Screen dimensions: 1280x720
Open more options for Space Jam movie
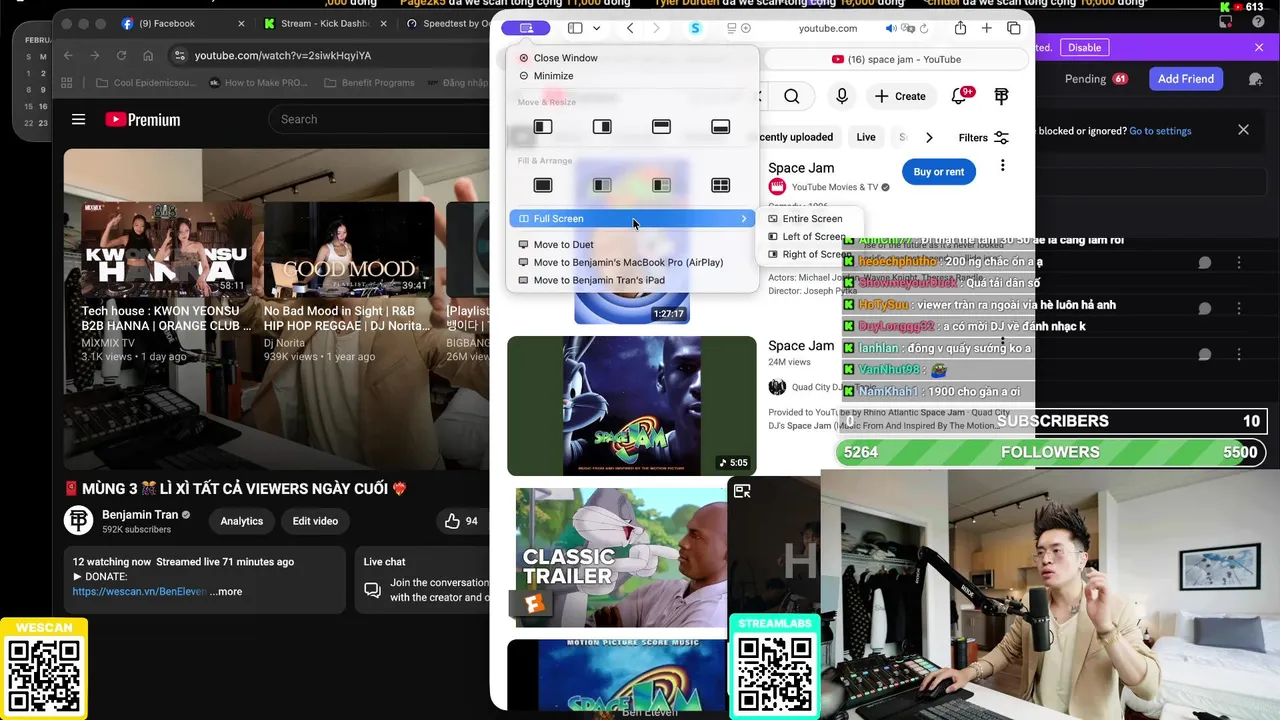point(1002,166)
